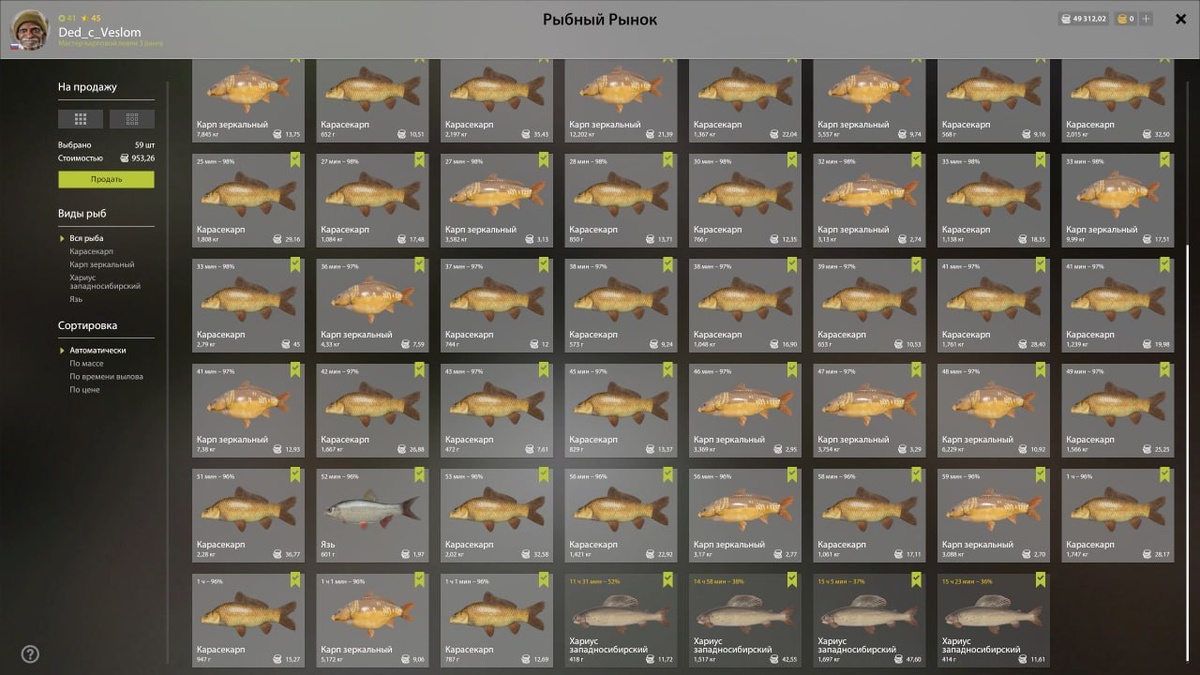
Task: Select the Хариус card priced 47,60
Action: pos(868,620)
